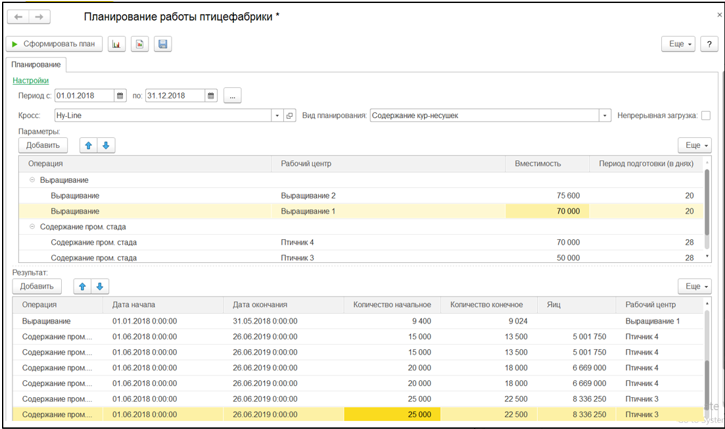
Task: Select 31.05.2018 0:00:00 end date cell
Action: pyautogui.click(x=283, y=321)
